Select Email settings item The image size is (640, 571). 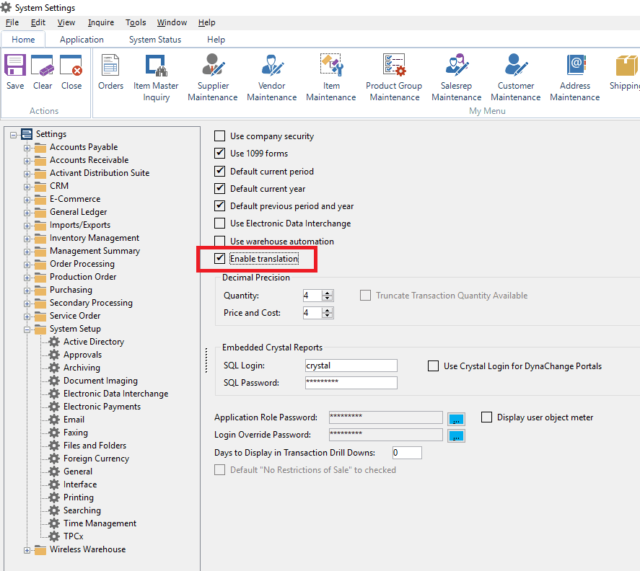tap(73, 420)
